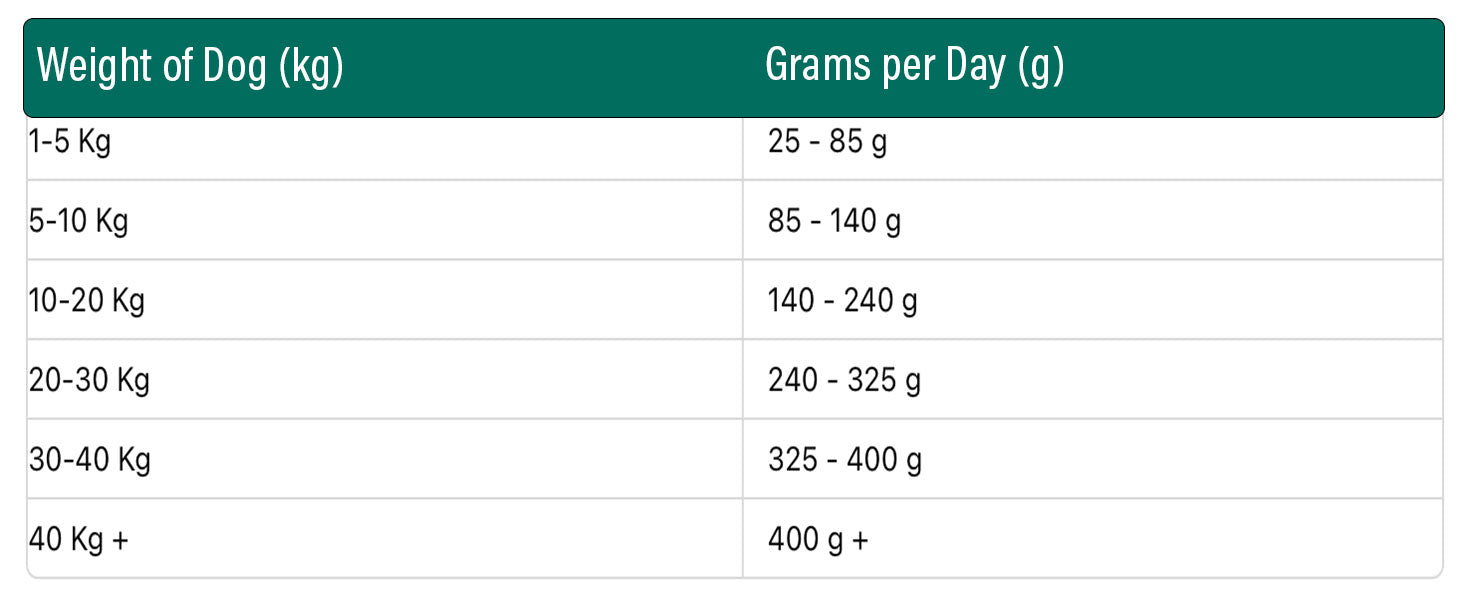Click the "(g)" unit in header
The height and width of the screenshot is (600, 1468).
1040,68
